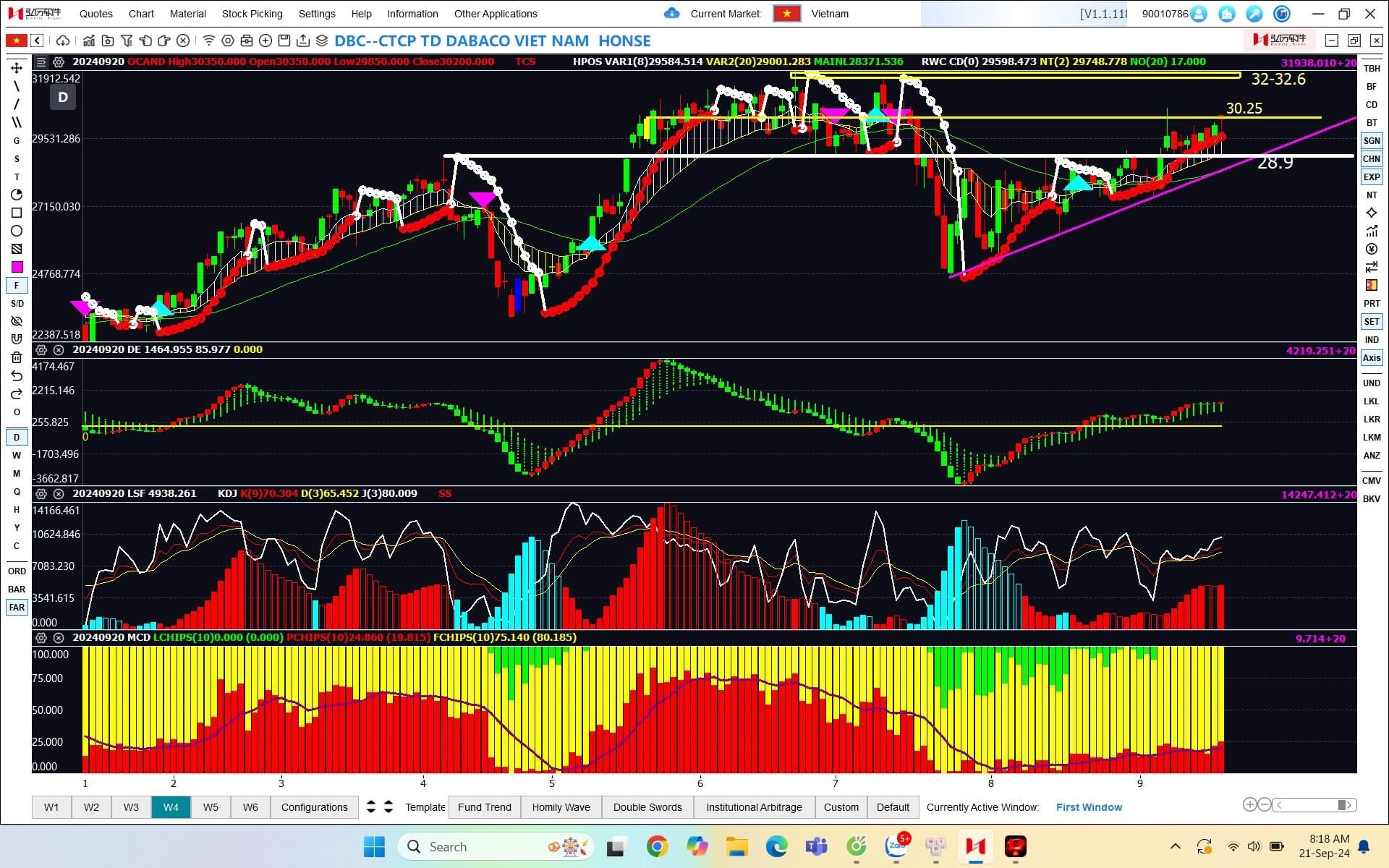The image size is (1389, 868).
Task: Select the circle drawing tool
Action: click(x=17, y=231)
